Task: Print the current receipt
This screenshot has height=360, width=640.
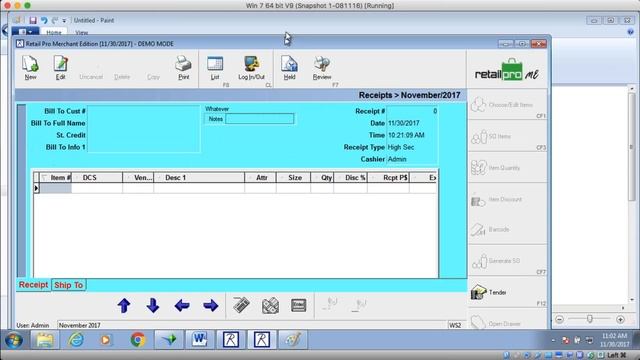Action: tap(183, 68)
